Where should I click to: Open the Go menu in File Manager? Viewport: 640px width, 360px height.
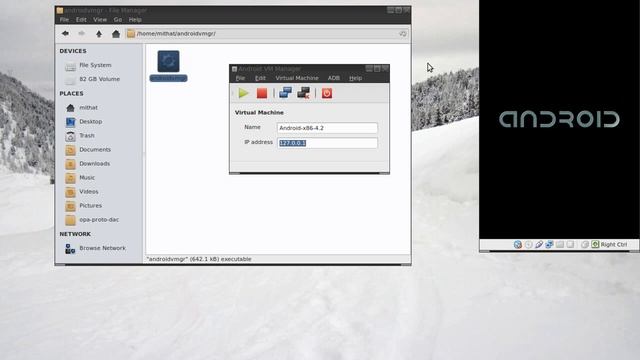tap(118, 20)
